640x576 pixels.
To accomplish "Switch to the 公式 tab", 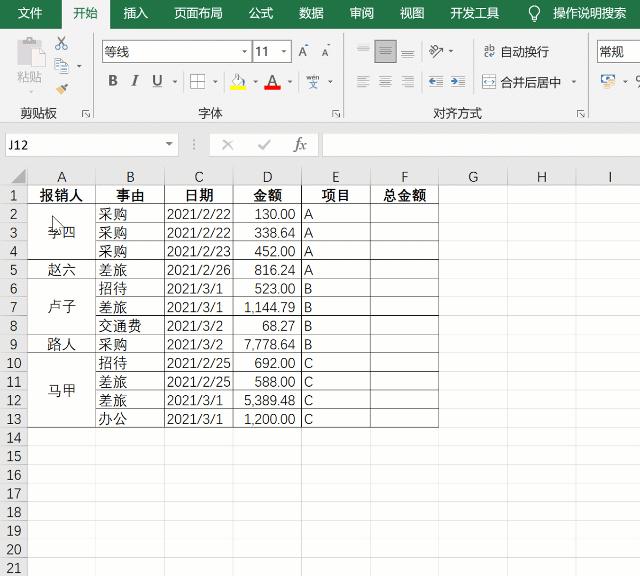I will coord(261,13).
